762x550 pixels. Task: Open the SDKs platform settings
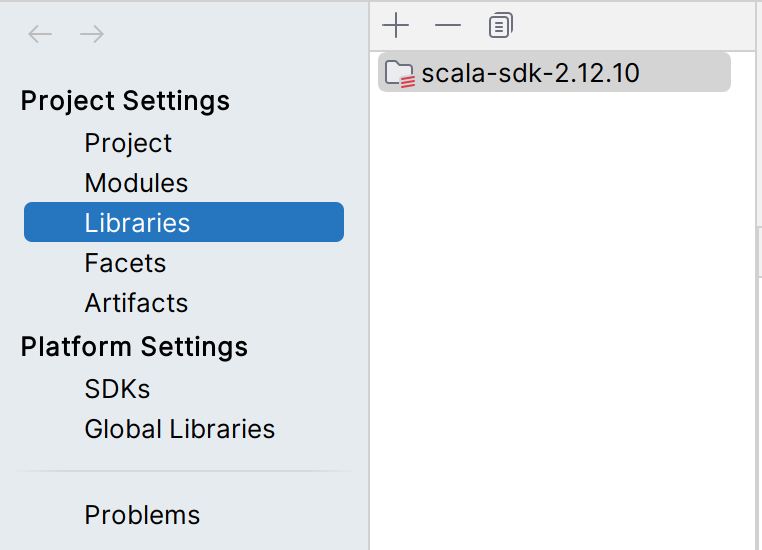pyautogui.click(x=117, y=389)
